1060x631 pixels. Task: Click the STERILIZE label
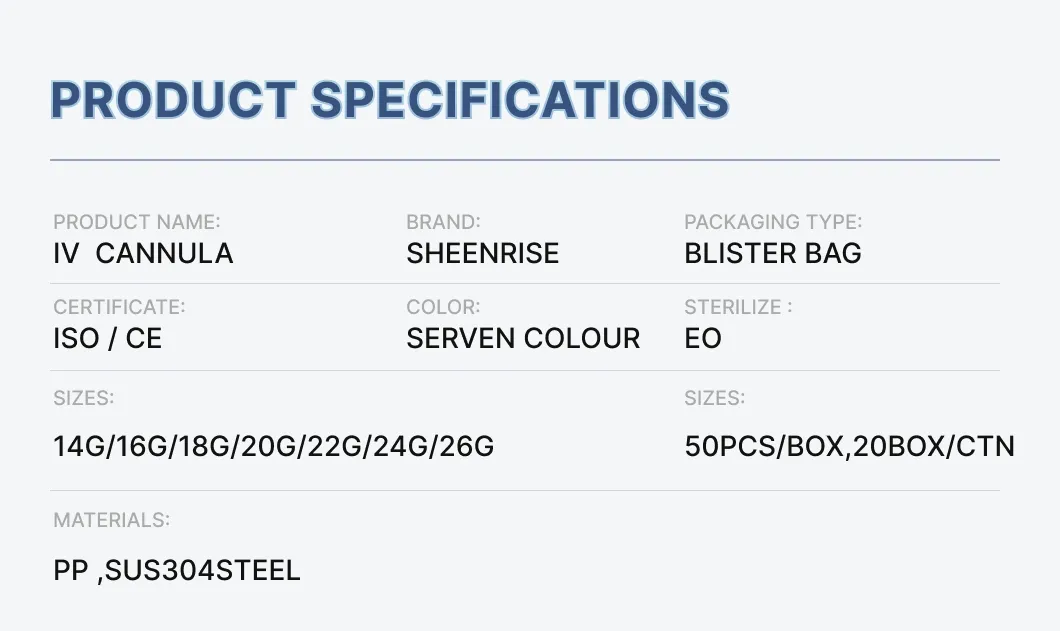click(737, 307)
